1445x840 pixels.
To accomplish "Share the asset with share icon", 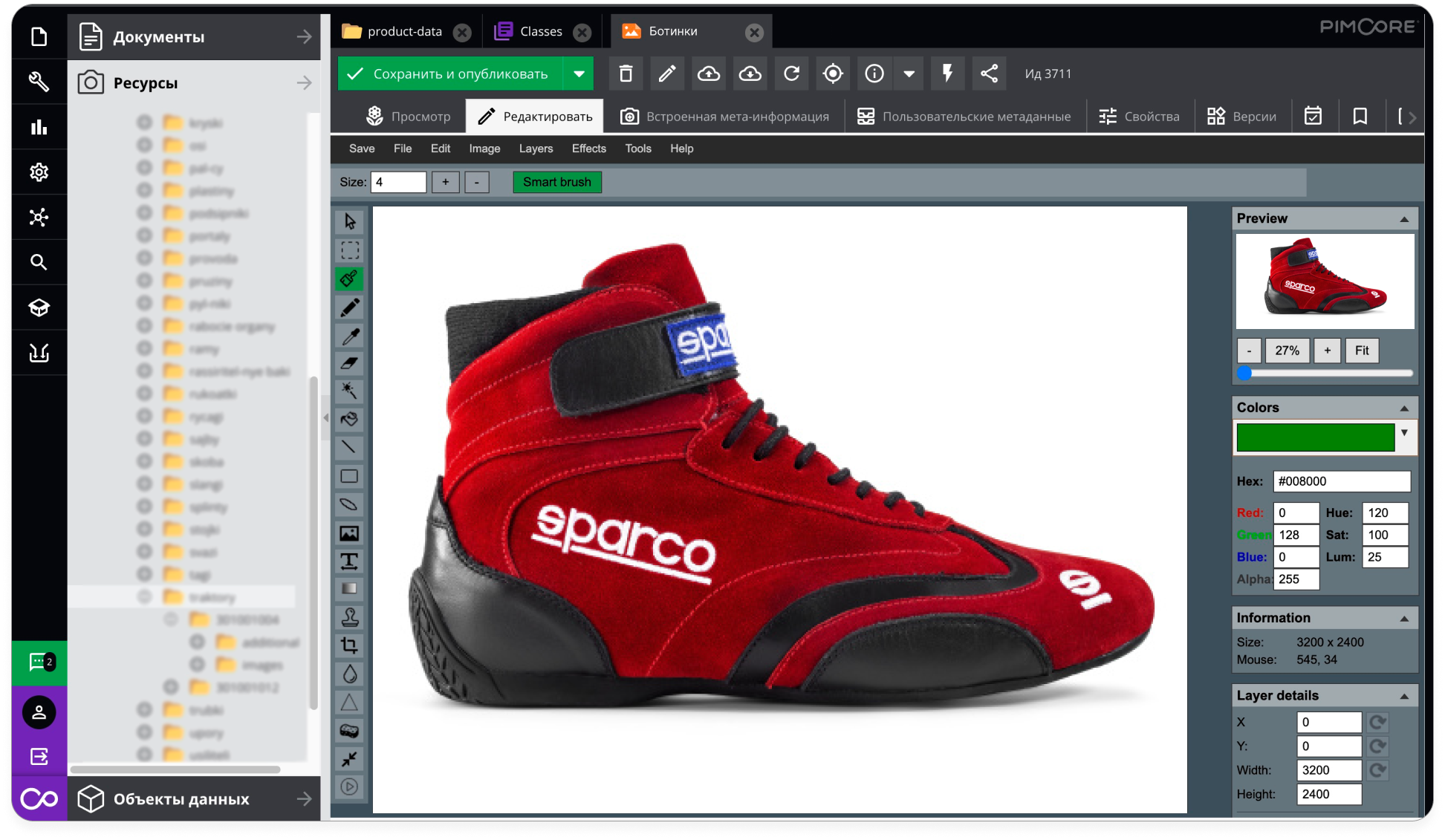I will (x=989, y=74).
